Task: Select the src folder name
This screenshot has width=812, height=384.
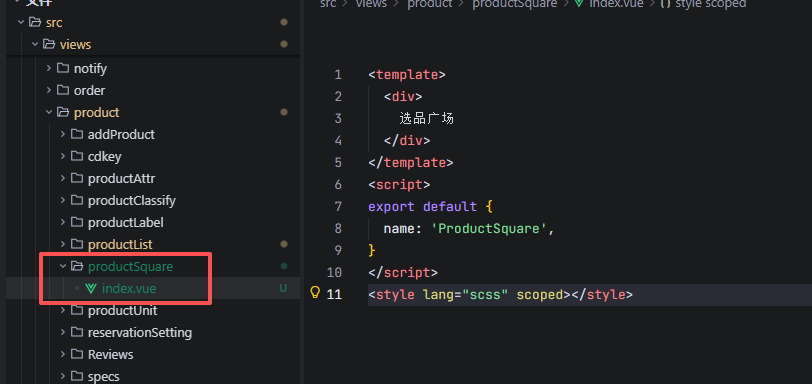Action: pos(54,22)
